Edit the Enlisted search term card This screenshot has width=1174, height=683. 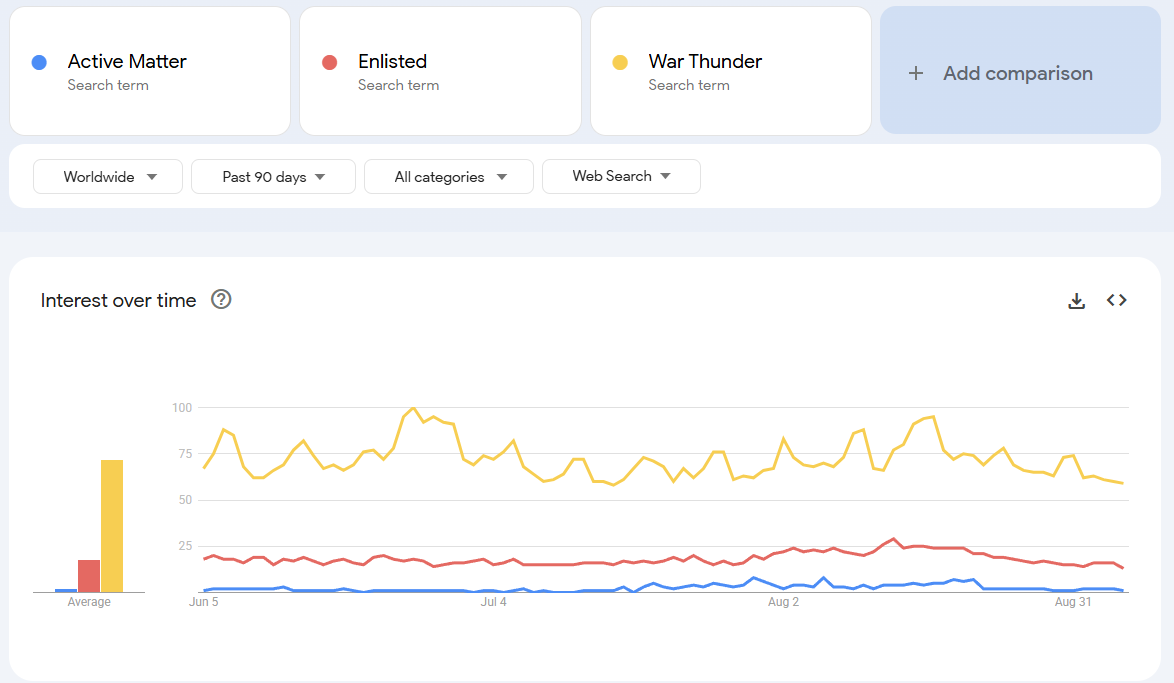[x=440, y=71]
